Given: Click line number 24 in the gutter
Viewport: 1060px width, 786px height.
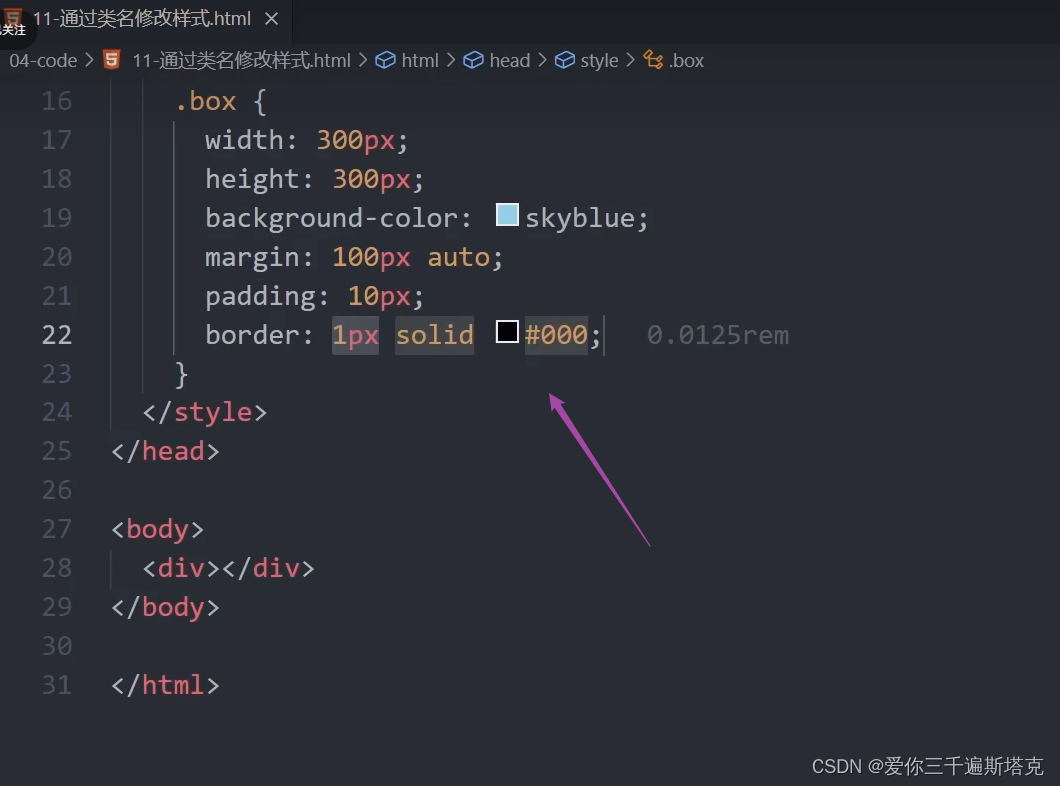Looking at the screenshot, I should 57,412.
